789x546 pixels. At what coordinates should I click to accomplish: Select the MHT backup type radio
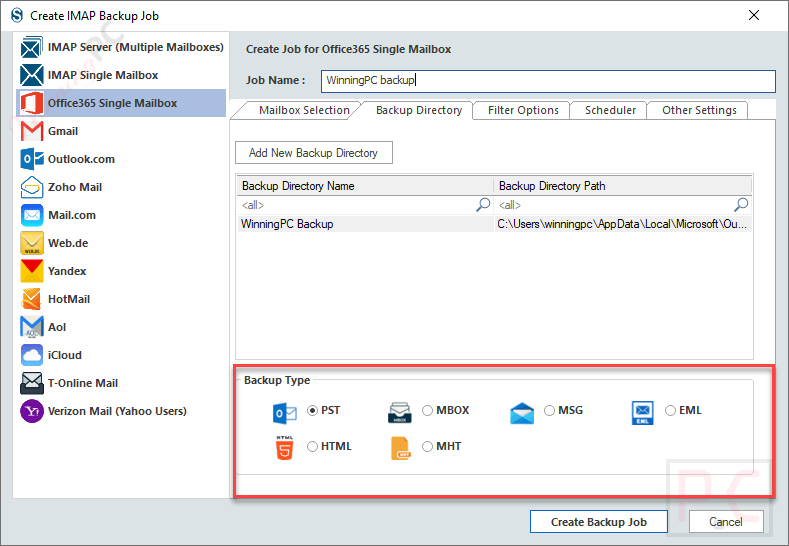pos(427,446)
